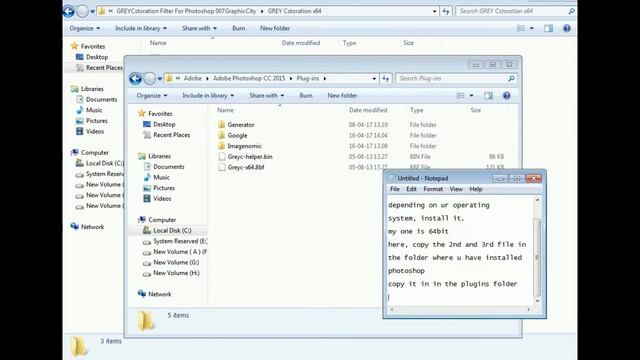Click Greyc-helper.bin file icon
This screenshot has width=640, height=360.
click(222, 156)
